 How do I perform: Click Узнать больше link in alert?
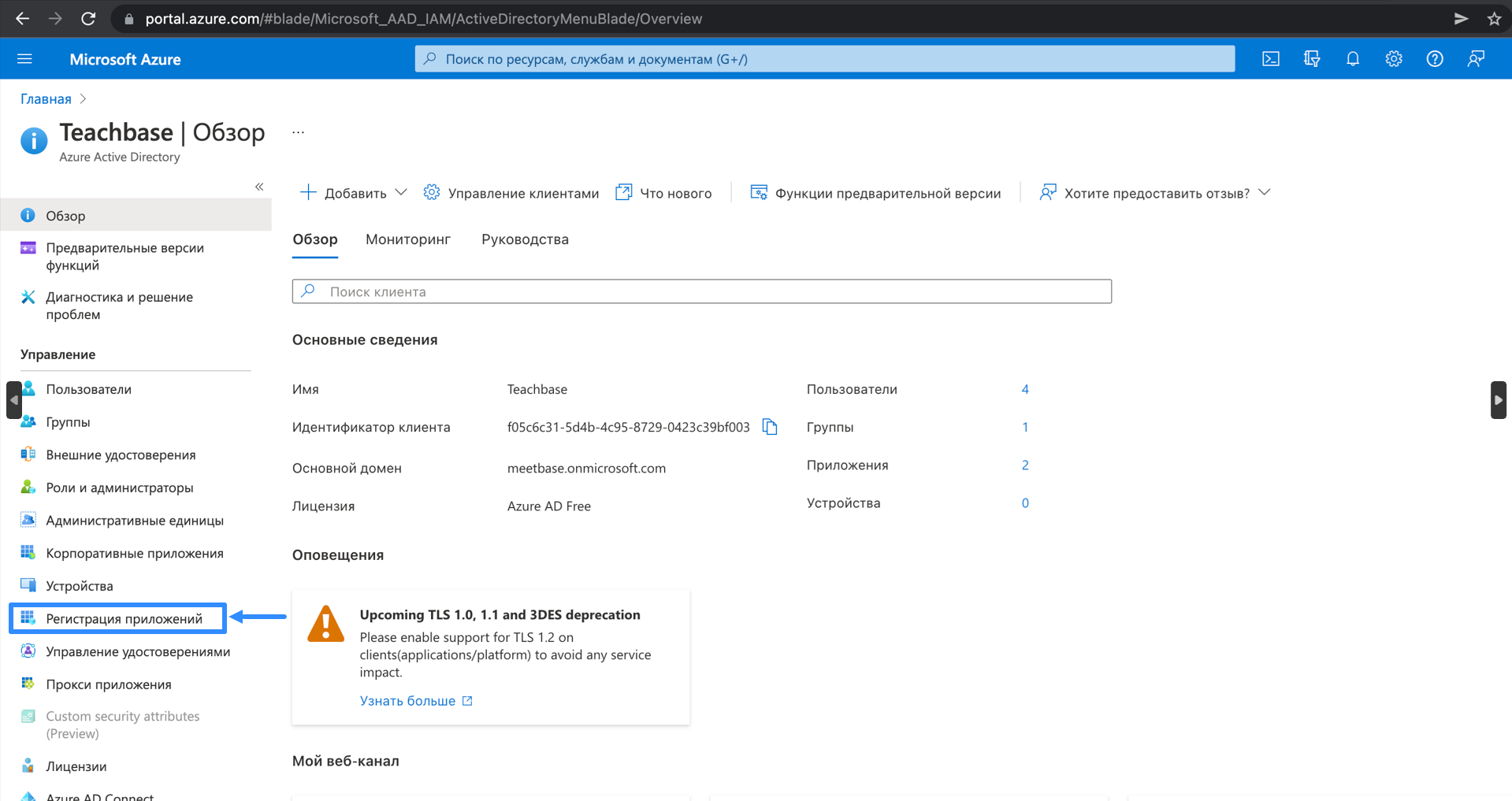click(416, 701)
